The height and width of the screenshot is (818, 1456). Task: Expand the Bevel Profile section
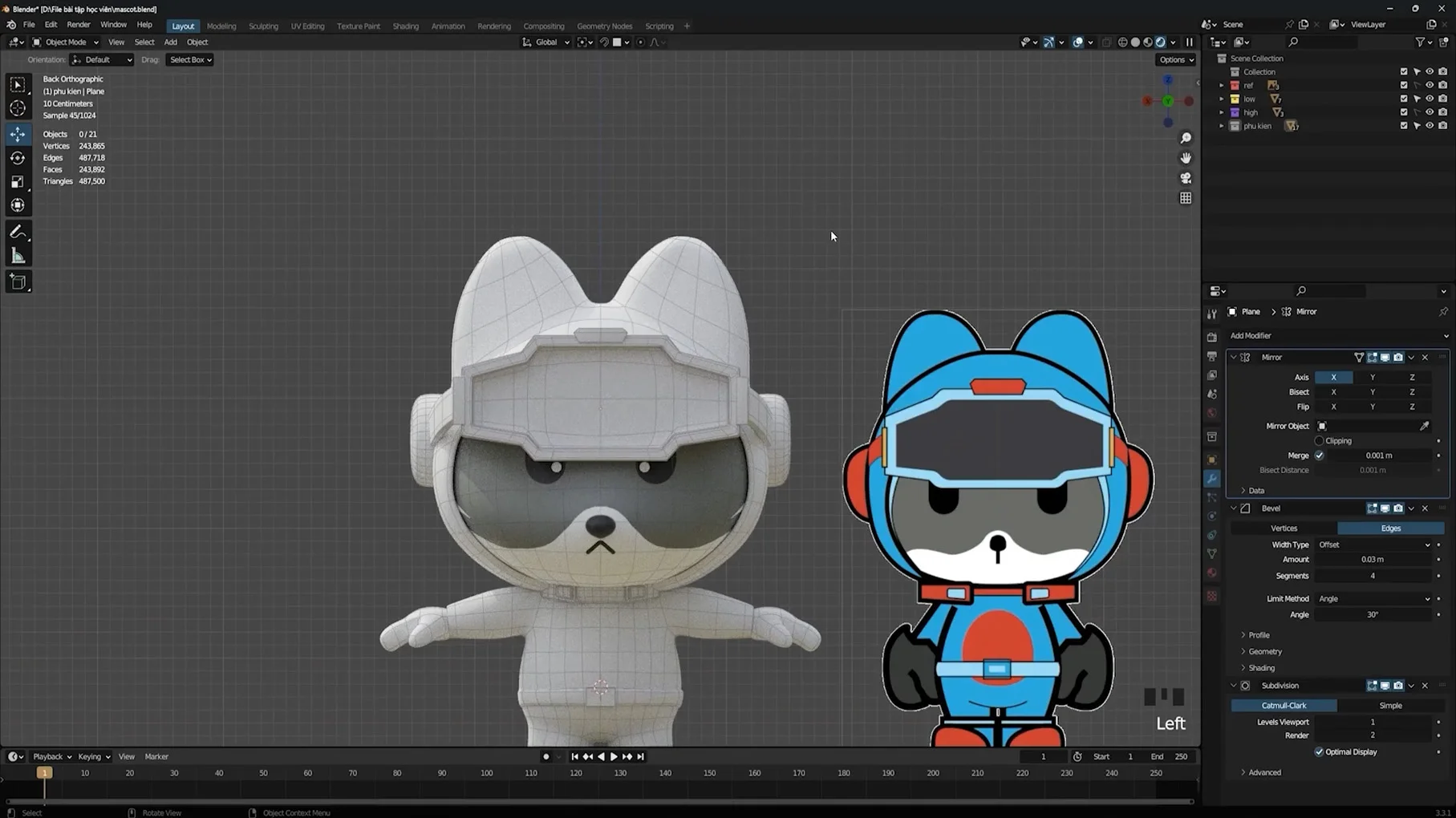1257,635
